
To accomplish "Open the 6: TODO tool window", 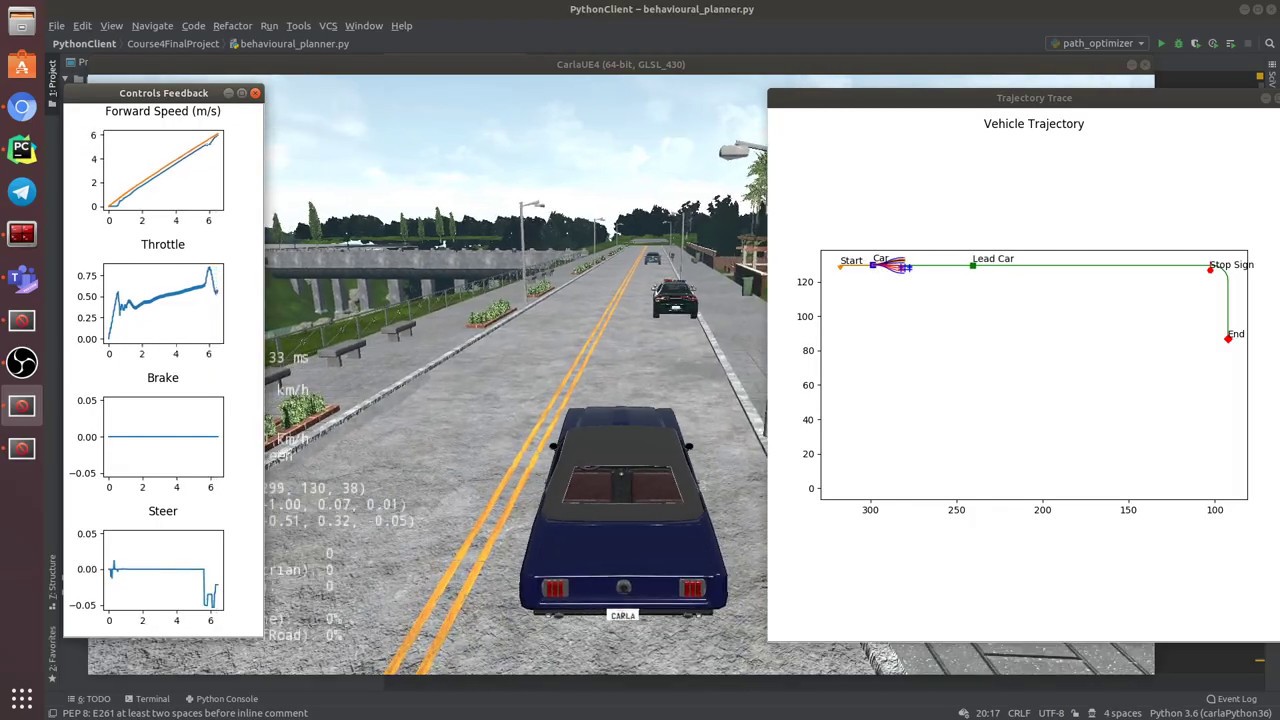I will click(88, 699).
